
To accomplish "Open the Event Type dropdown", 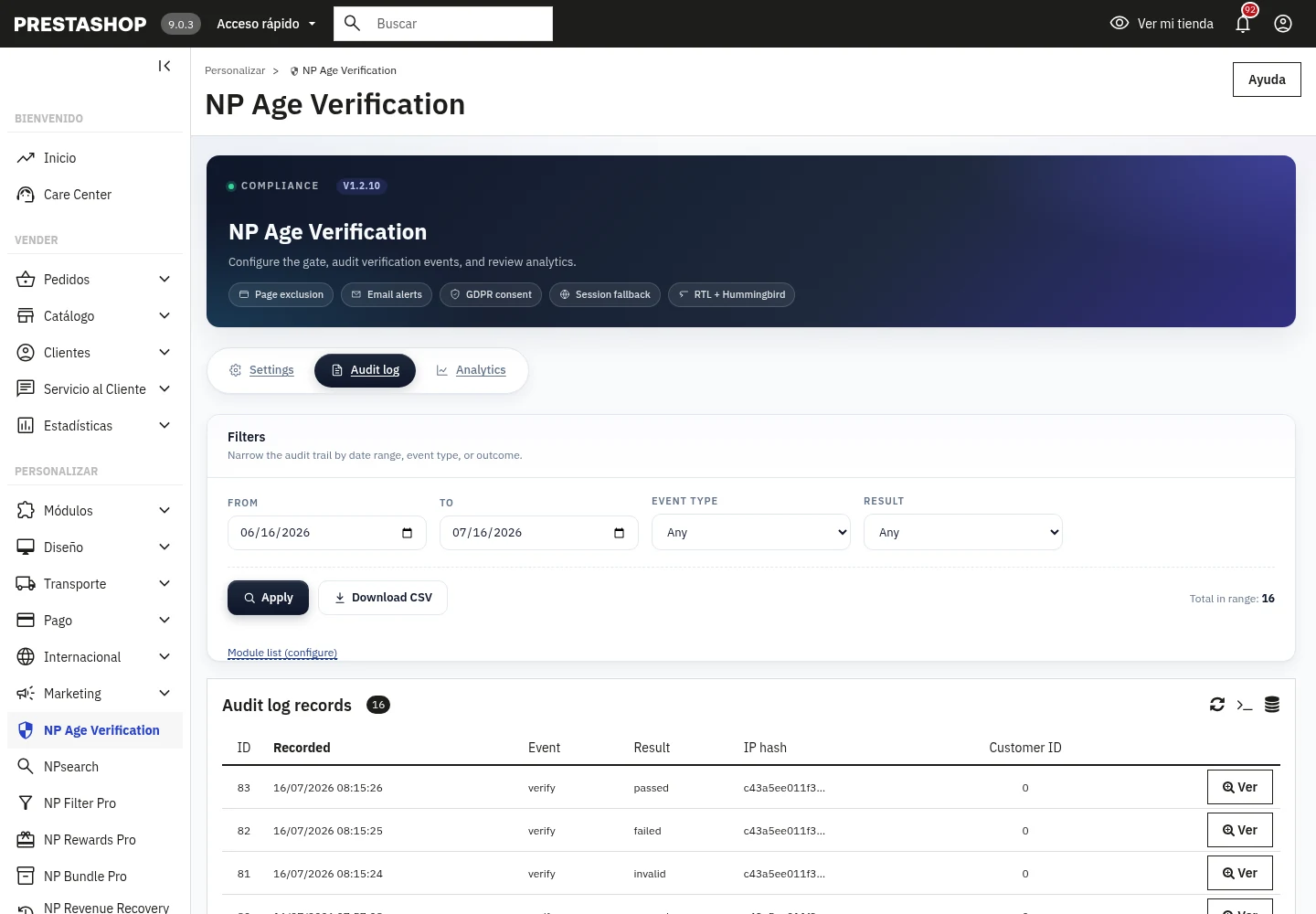I will [751, 532].
